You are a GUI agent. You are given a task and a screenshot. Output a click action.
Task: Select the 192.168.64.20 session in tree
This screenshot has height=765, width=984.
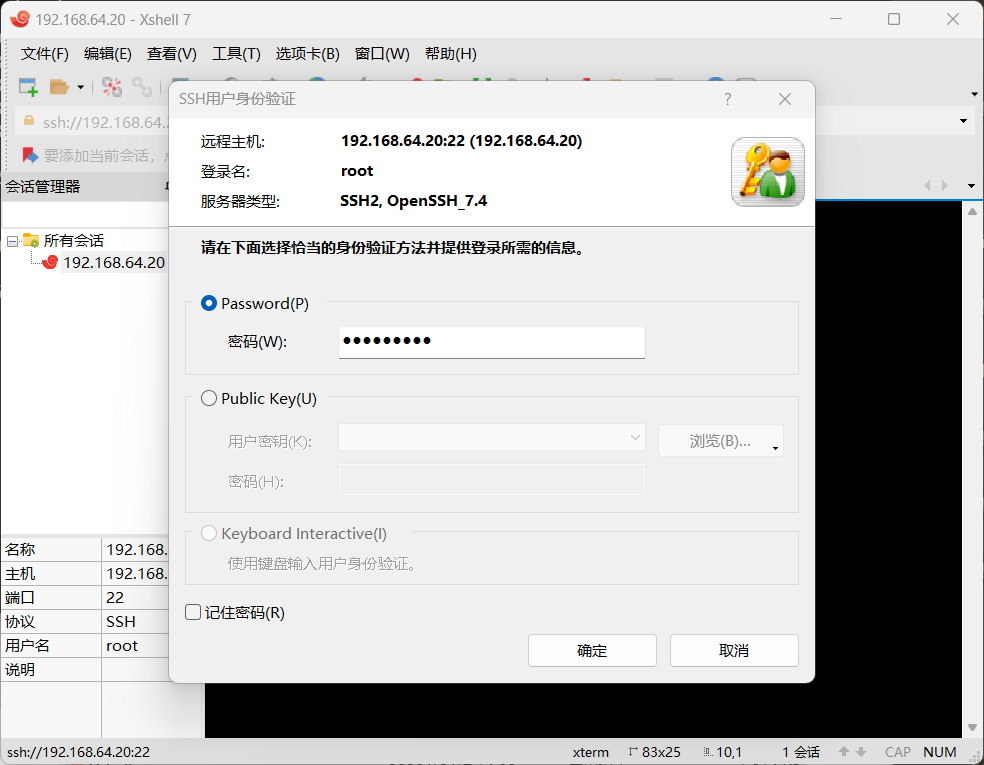(114, 262)
